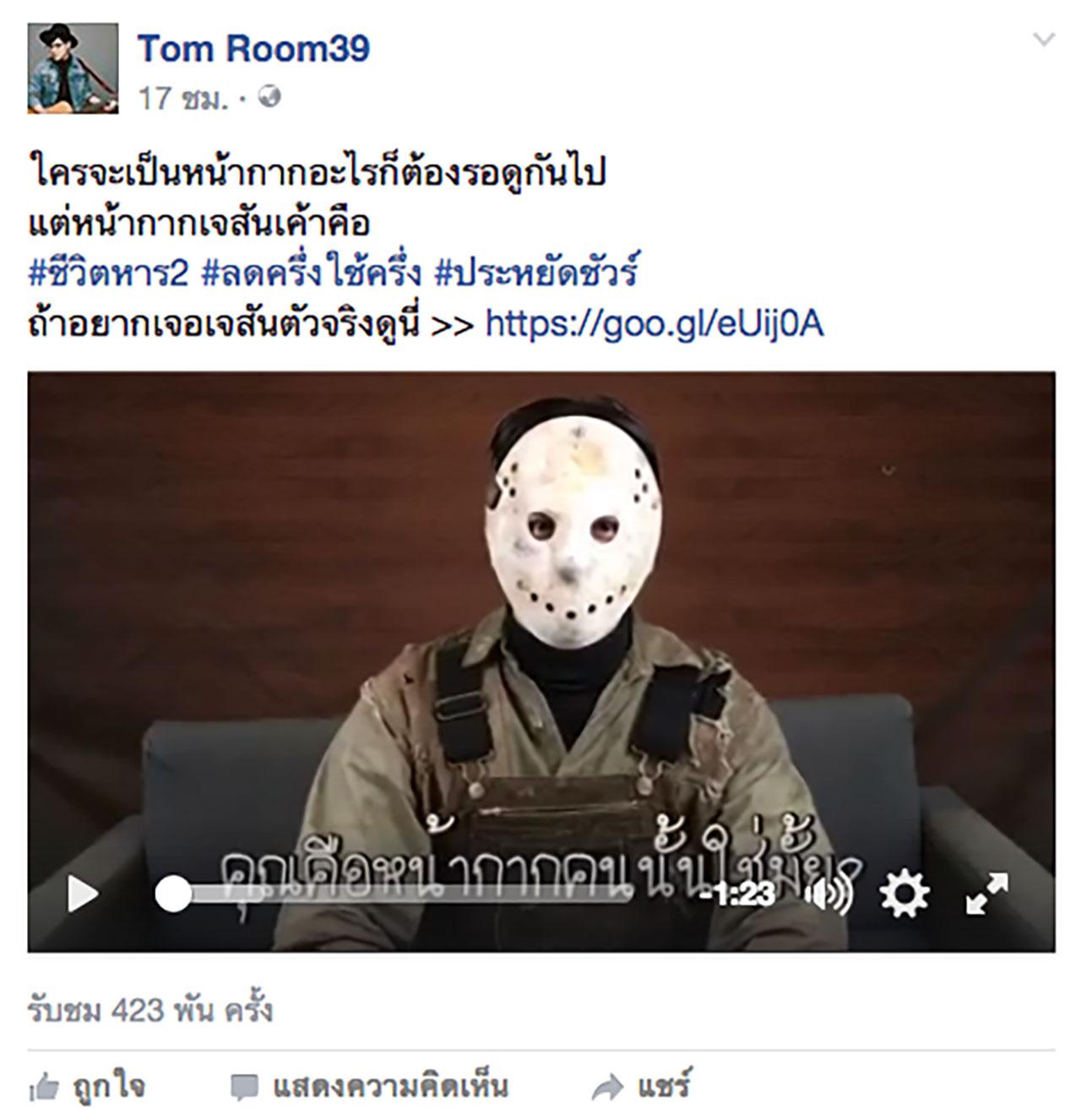Click the Tom Room39 profile picture

73,68
